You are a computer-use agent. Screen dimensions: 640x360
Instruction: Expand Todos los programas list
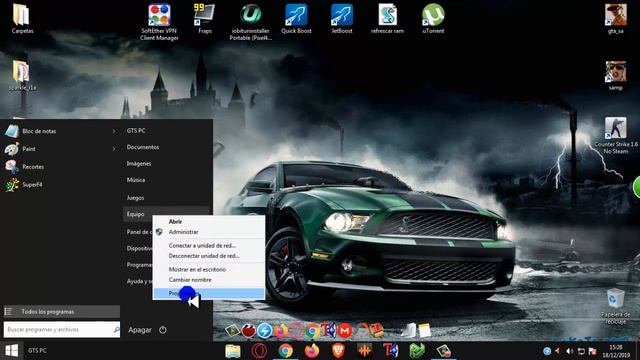point(62,311)
